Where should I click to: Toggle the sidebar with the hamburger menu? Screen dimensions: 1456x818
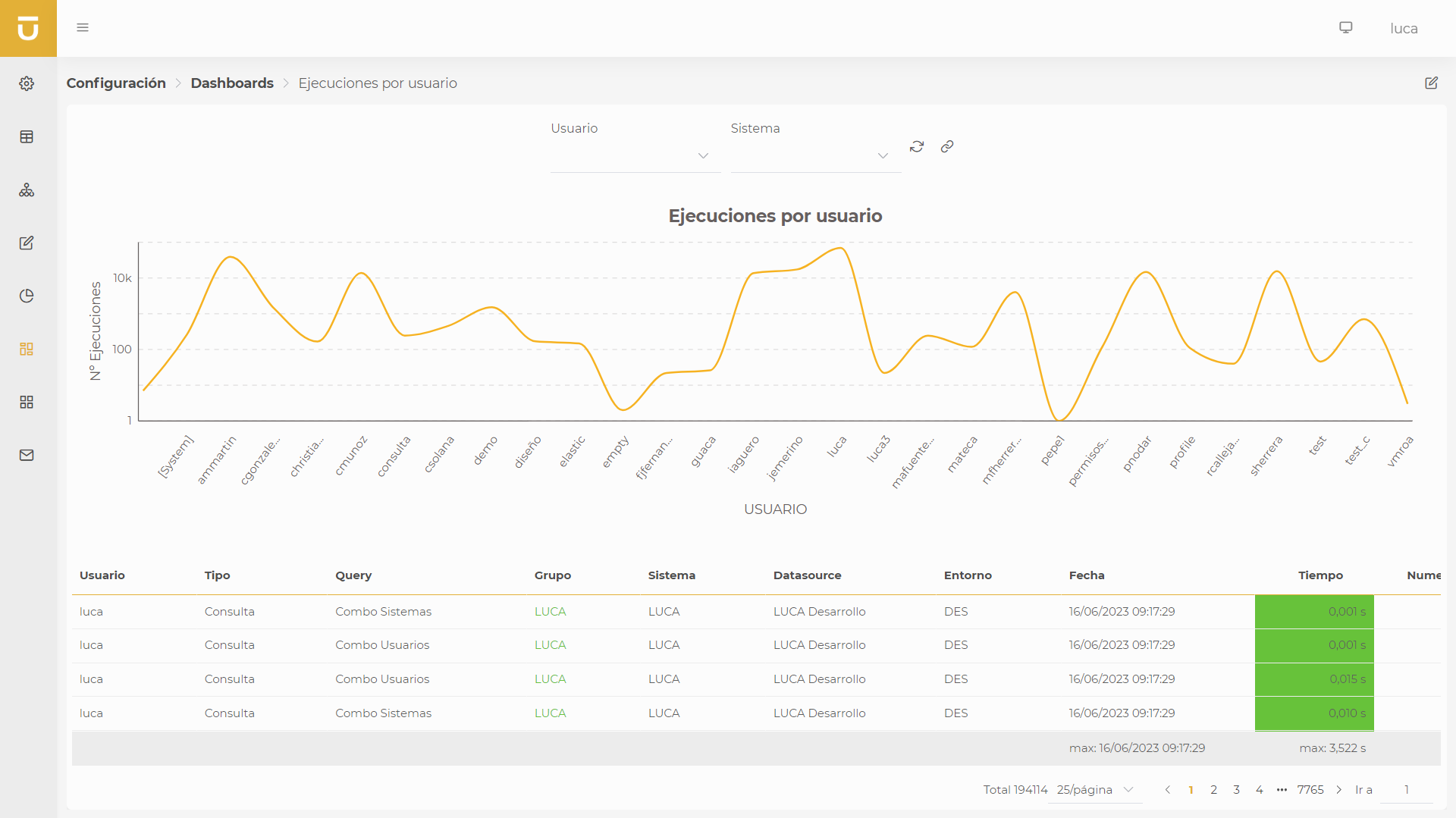pos(83,27)
